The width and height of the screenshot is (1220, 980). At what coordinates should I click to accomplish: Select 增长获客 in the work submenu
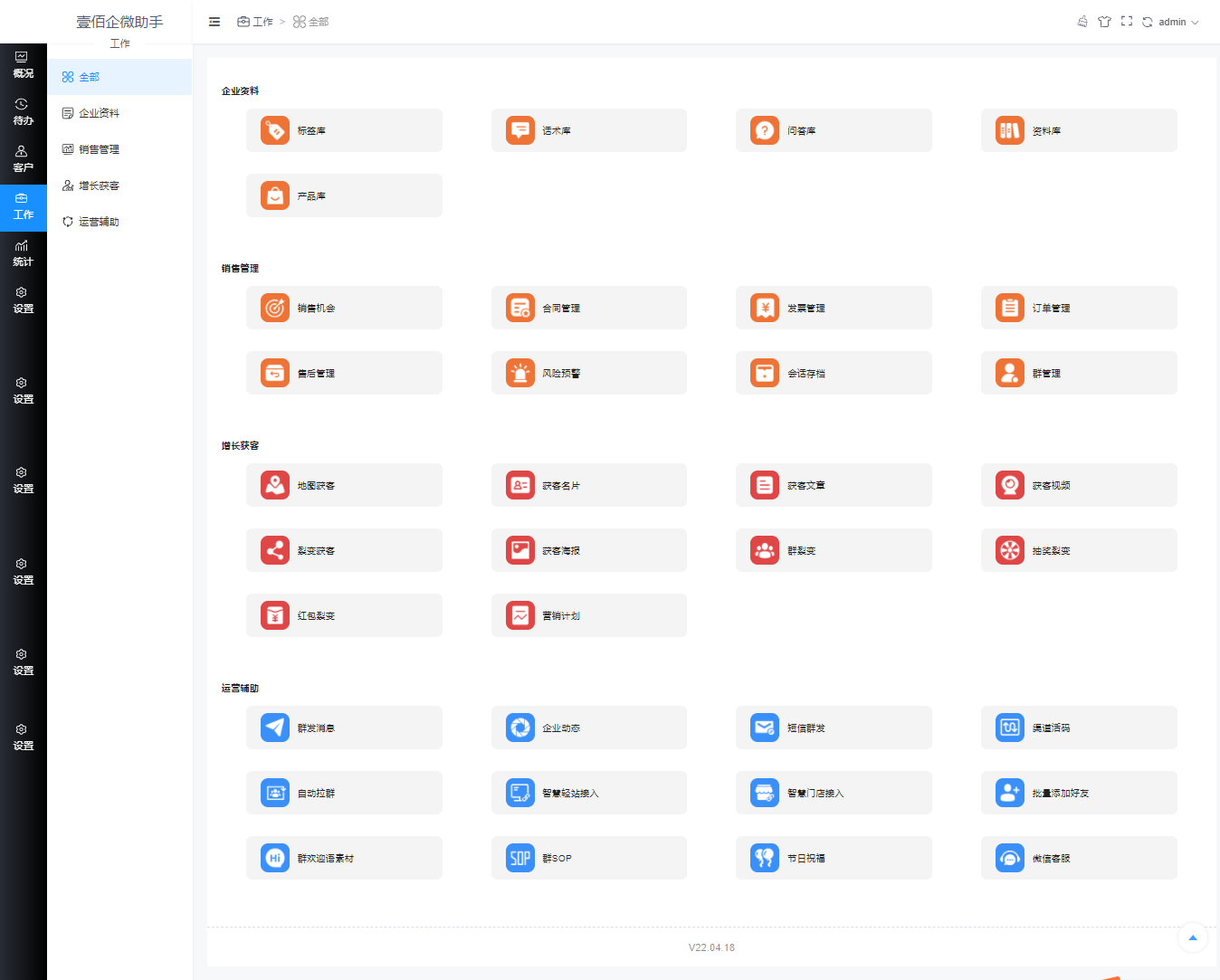coord(119,186)
